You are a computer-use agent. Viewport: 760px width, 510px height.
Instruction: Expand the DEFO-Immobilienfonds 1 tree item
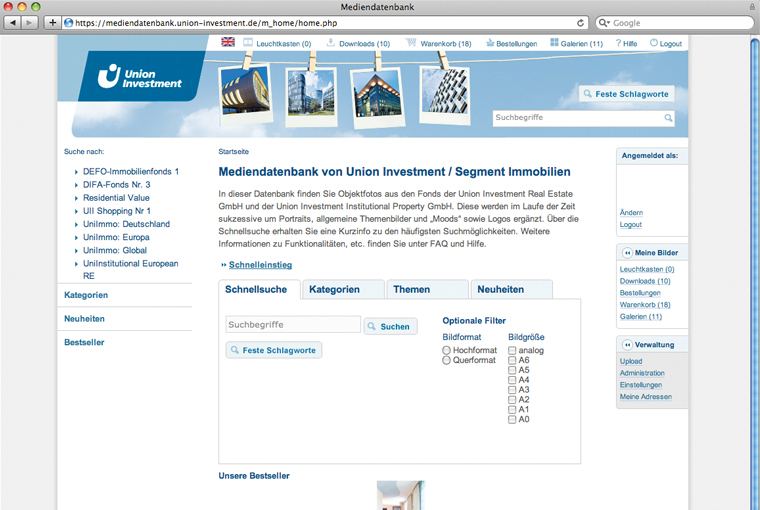tap(76, 172)
